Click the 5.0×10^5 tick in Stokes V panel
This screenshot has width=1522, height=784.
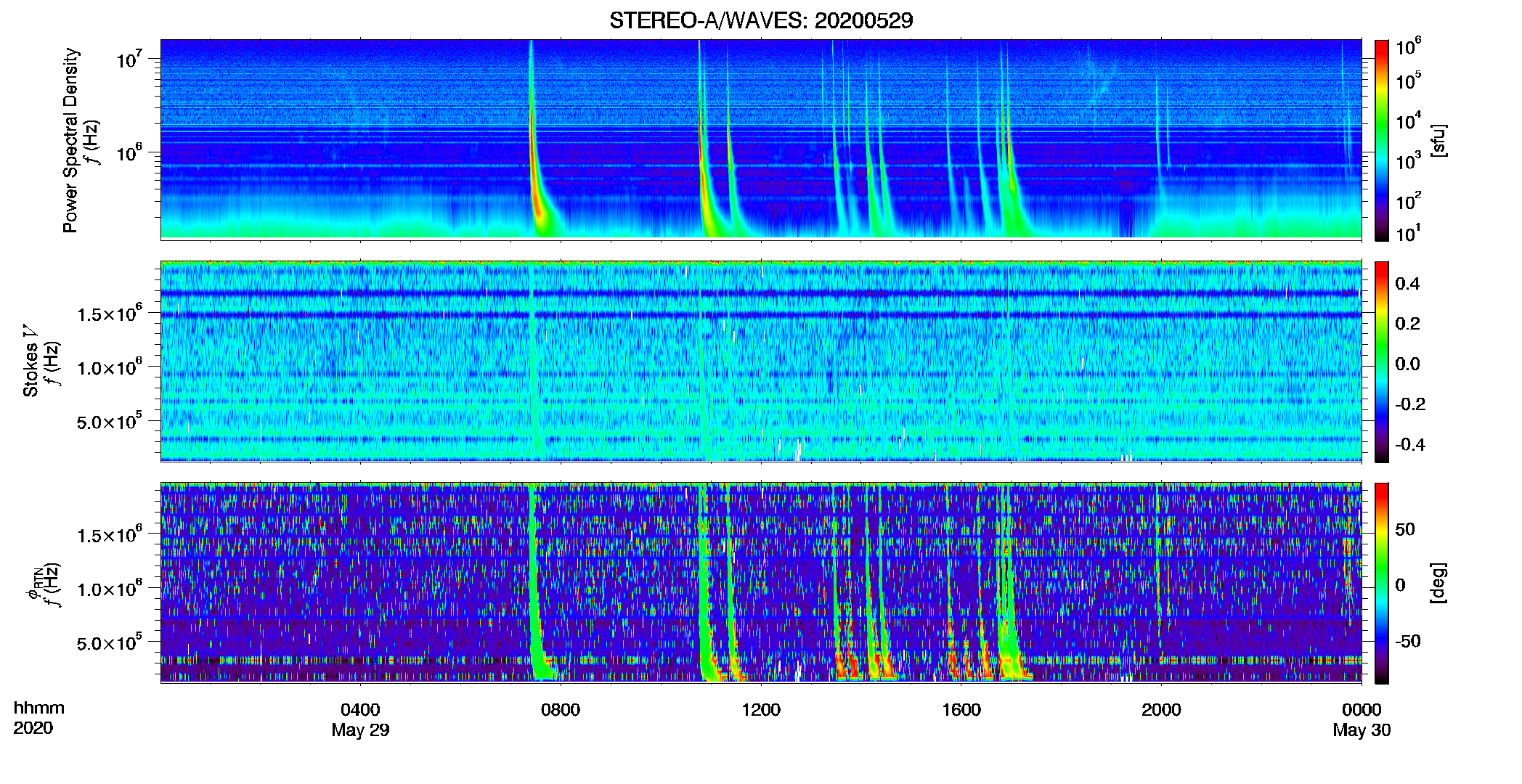click(110, 421)
